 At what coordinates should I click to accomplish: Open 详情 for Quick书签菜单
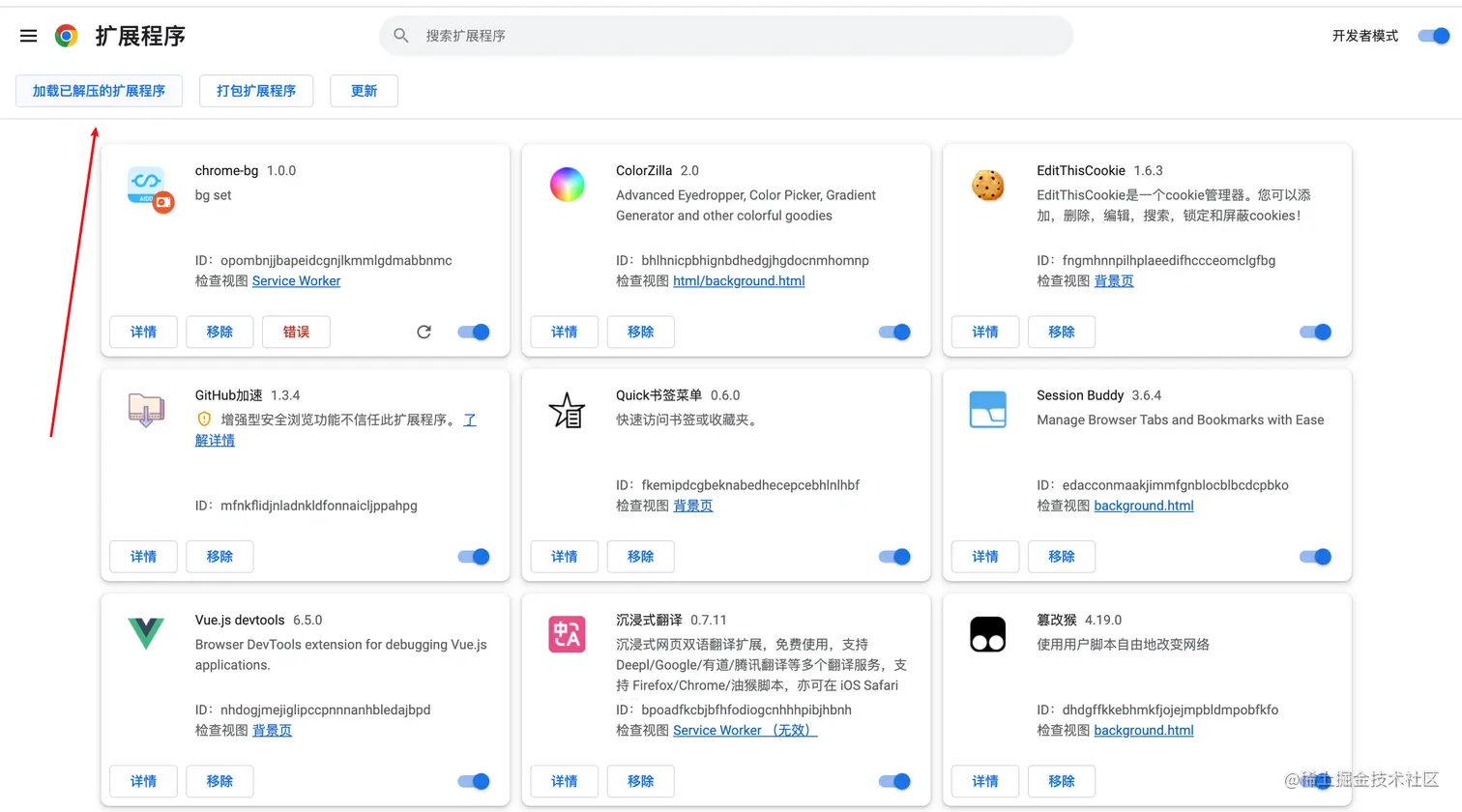pyautogui.click(x=564, y=557)
